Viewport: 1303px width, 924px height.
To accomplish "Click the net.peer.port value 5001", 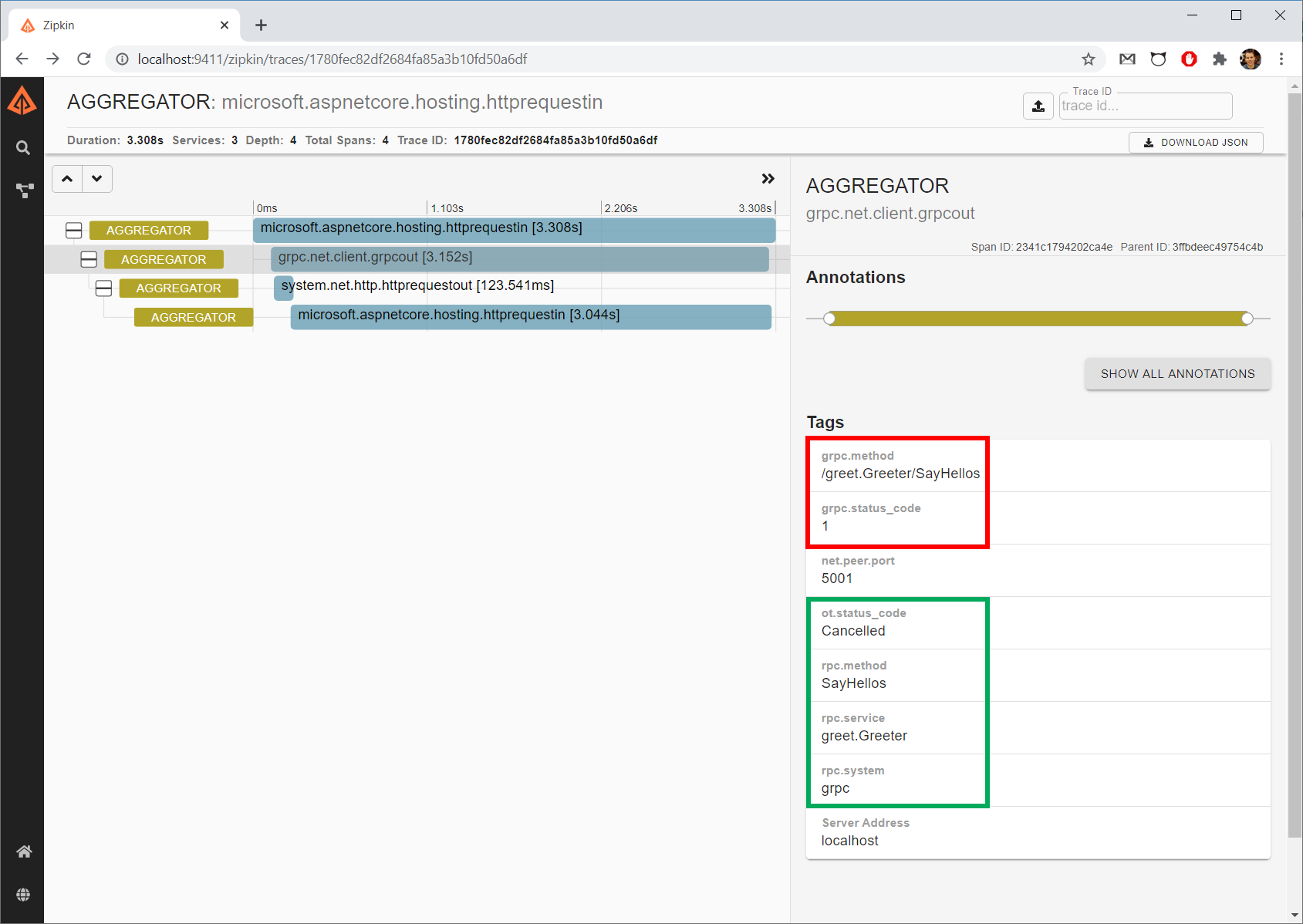I will point(837,578).
